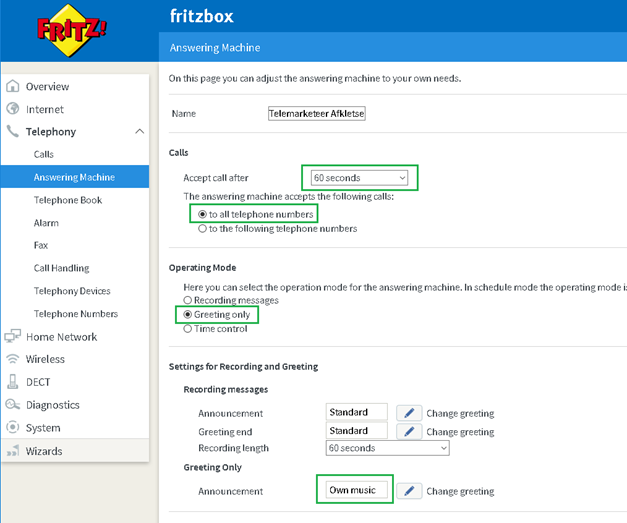Choose Recording messages operating mode
The image size is (627, 523).
188,300
